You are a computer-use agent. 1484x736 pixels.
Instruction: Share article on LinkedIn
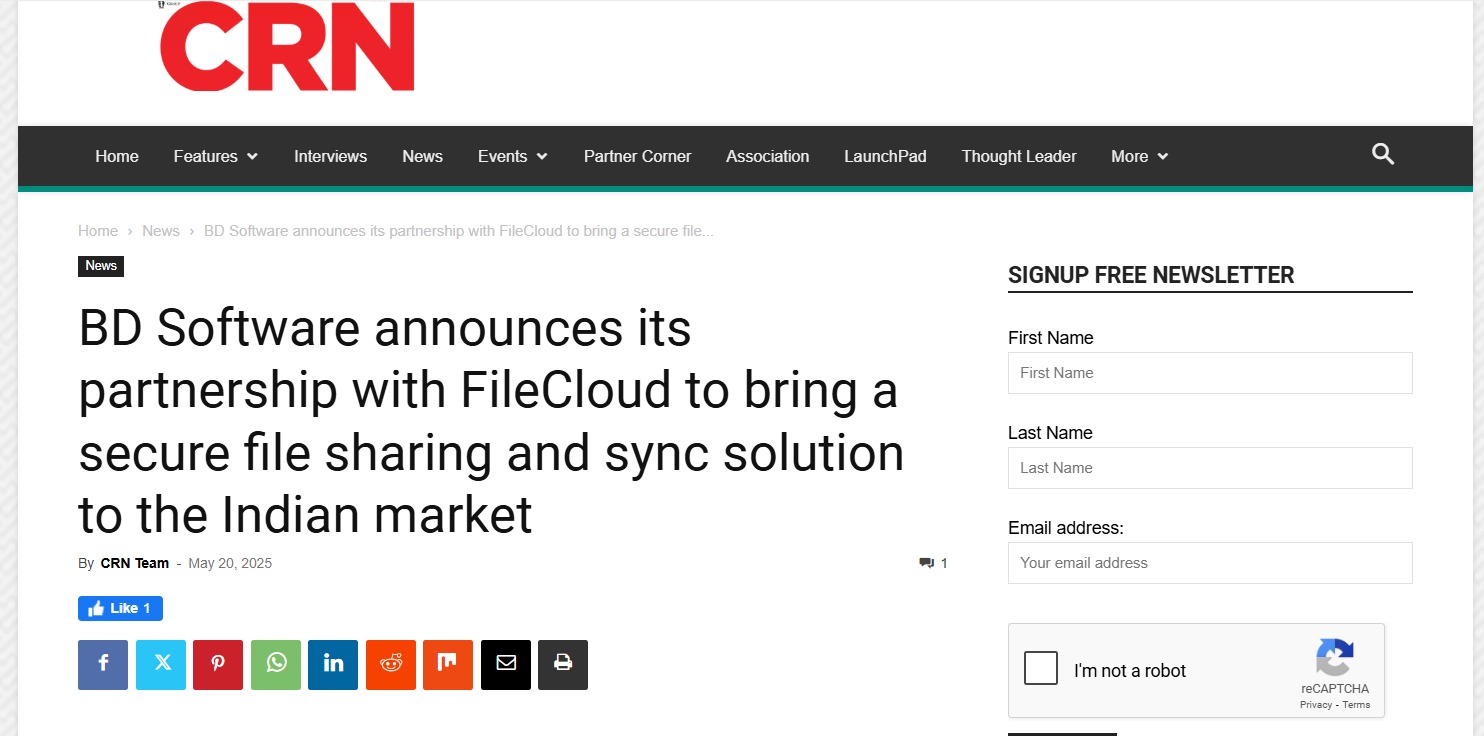[x=333, y=665]
